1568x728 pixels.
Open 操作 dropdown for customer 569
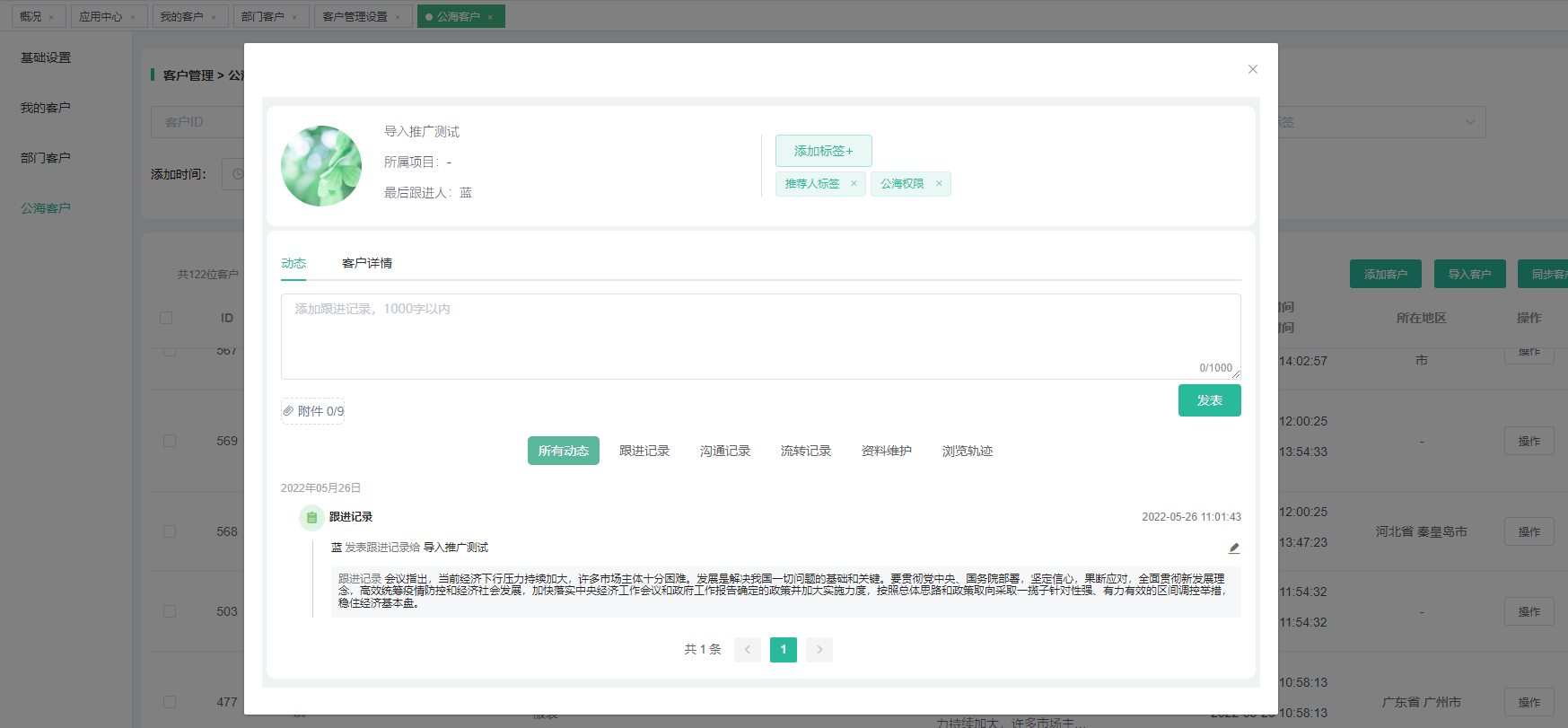tap(1529, 441)
